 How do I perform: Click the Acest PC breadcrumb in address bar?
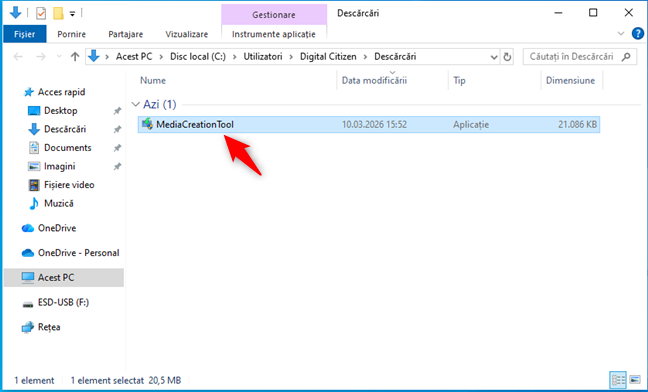coord(134,57)
